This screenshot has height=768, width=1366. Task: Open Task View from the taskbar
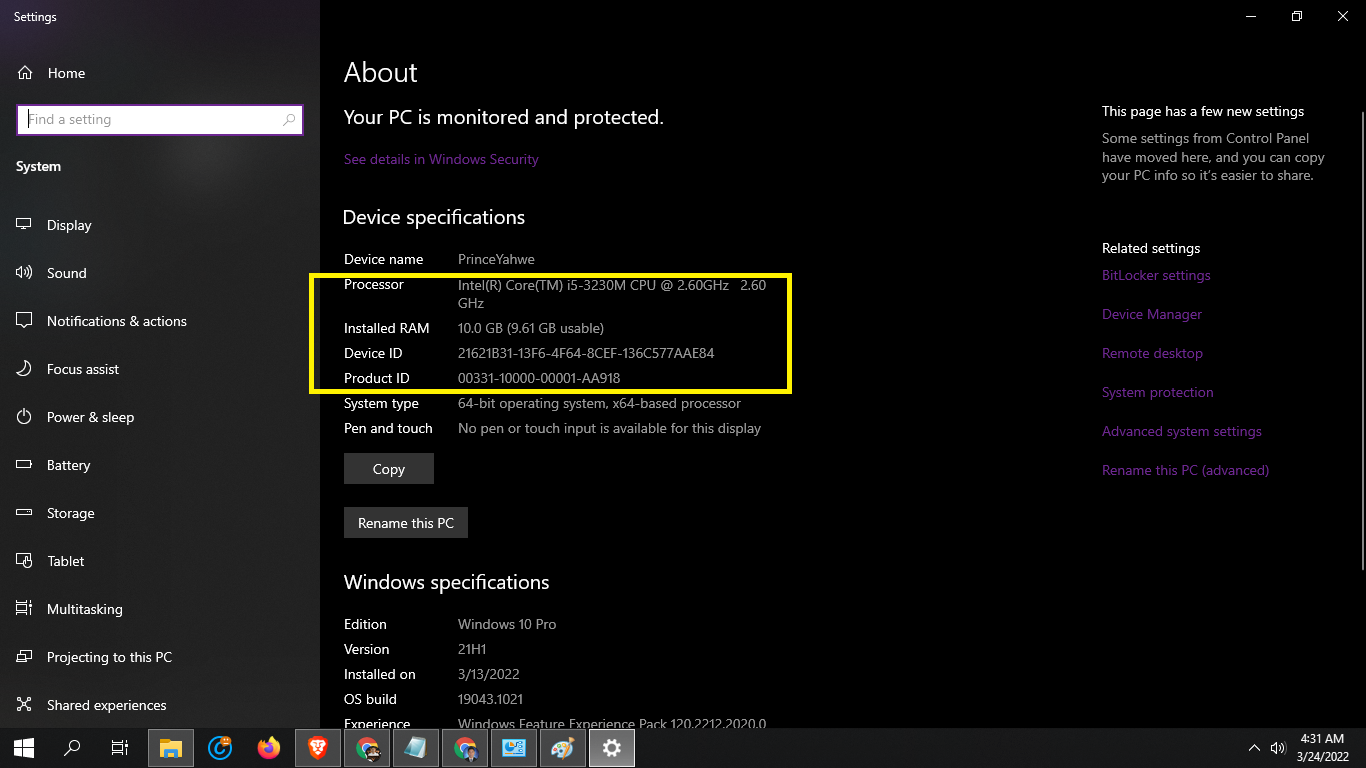[x=120, y=748]
